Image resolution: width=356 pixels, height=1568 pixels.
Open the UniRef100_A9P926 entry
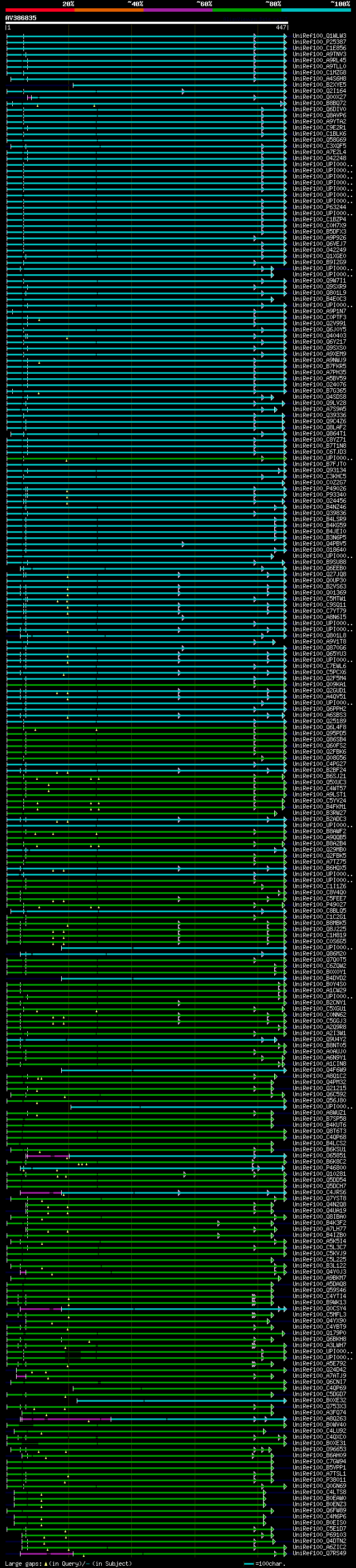pyautogui.click(x=319, y=238)
